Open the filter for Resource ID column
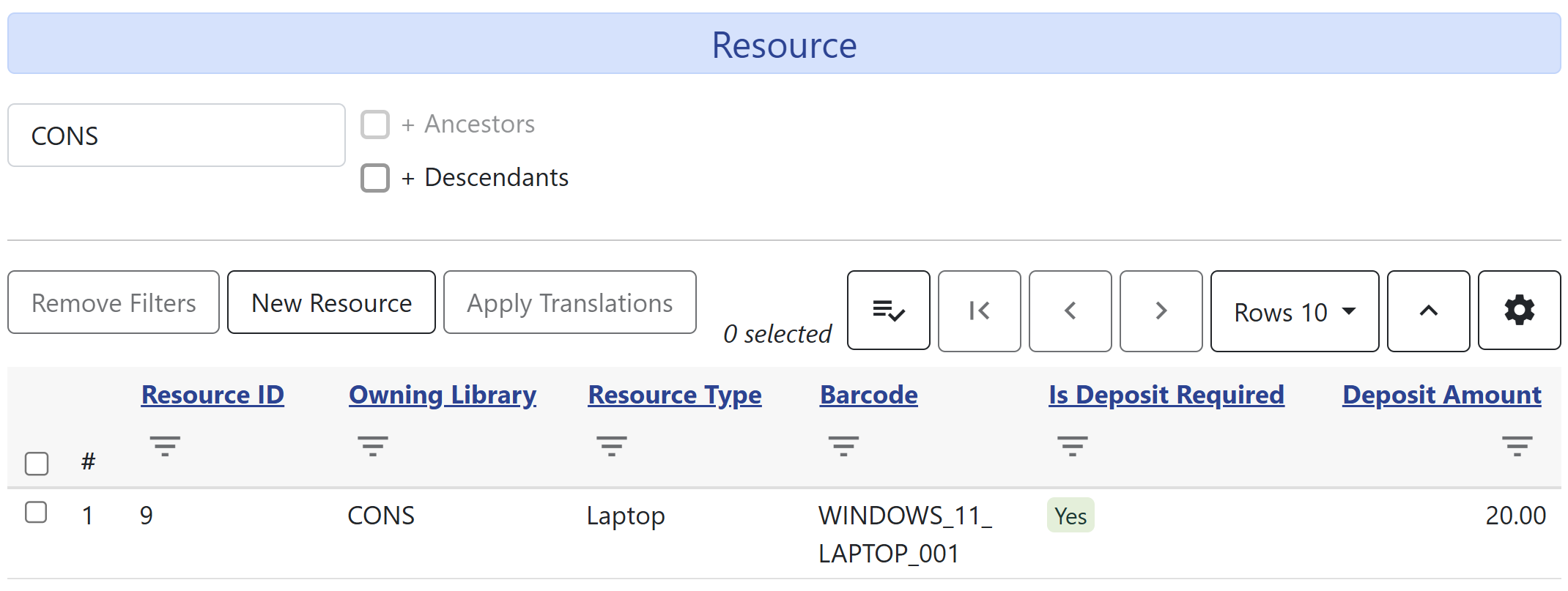1568x591 pixels. point(165,445)
